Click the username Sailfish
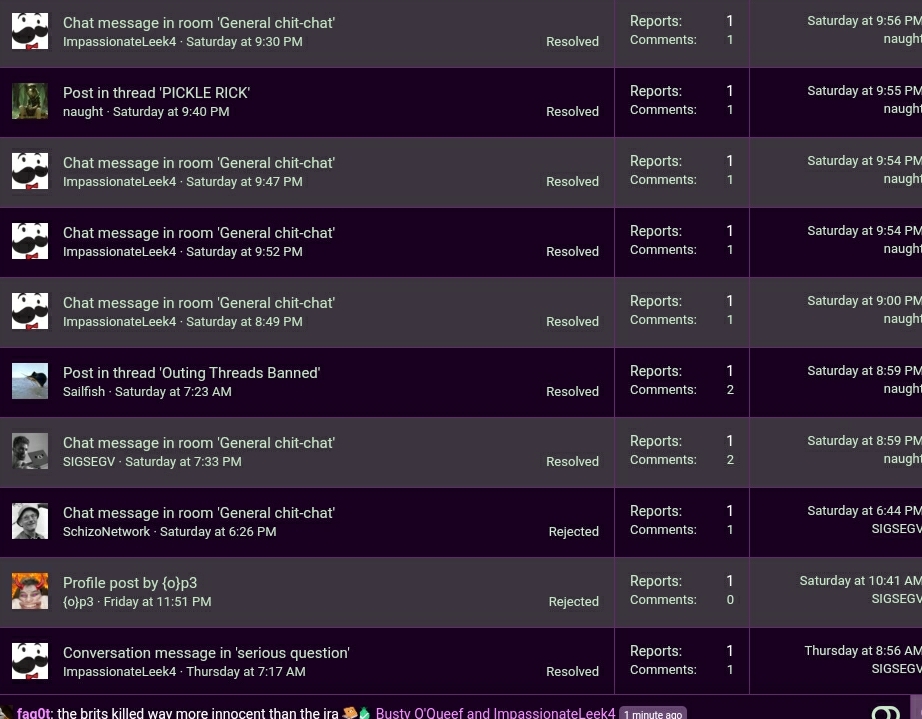922x719 pixels. click(x=84, y=392)
